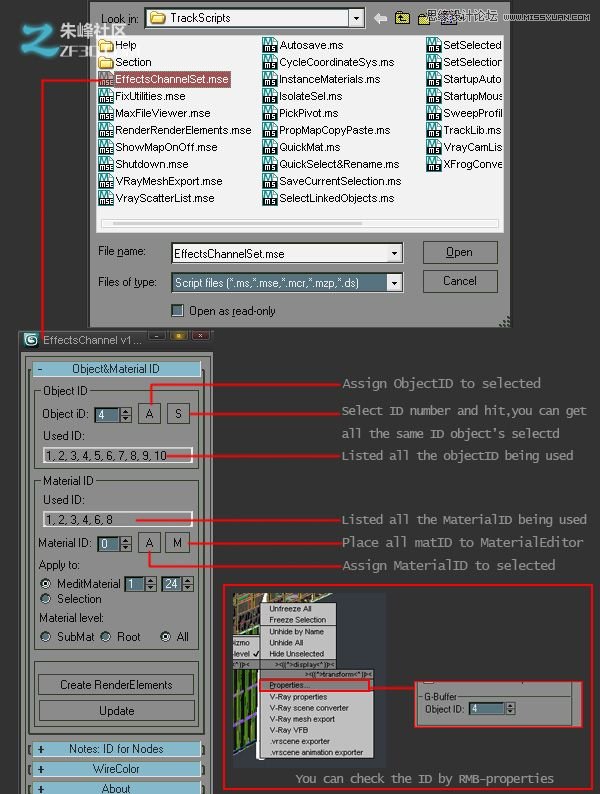
Task: Click the file list horizontal scrollbar
Action: tap(300, 223)
